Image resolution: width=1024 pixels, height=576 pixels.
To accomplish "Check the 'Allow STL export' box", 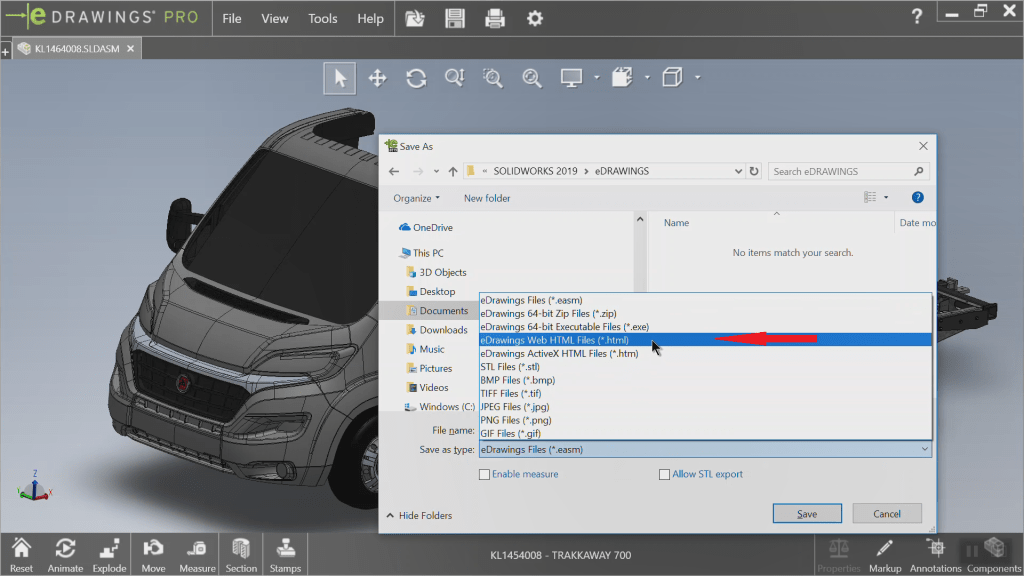I will (x=665, y=475).
